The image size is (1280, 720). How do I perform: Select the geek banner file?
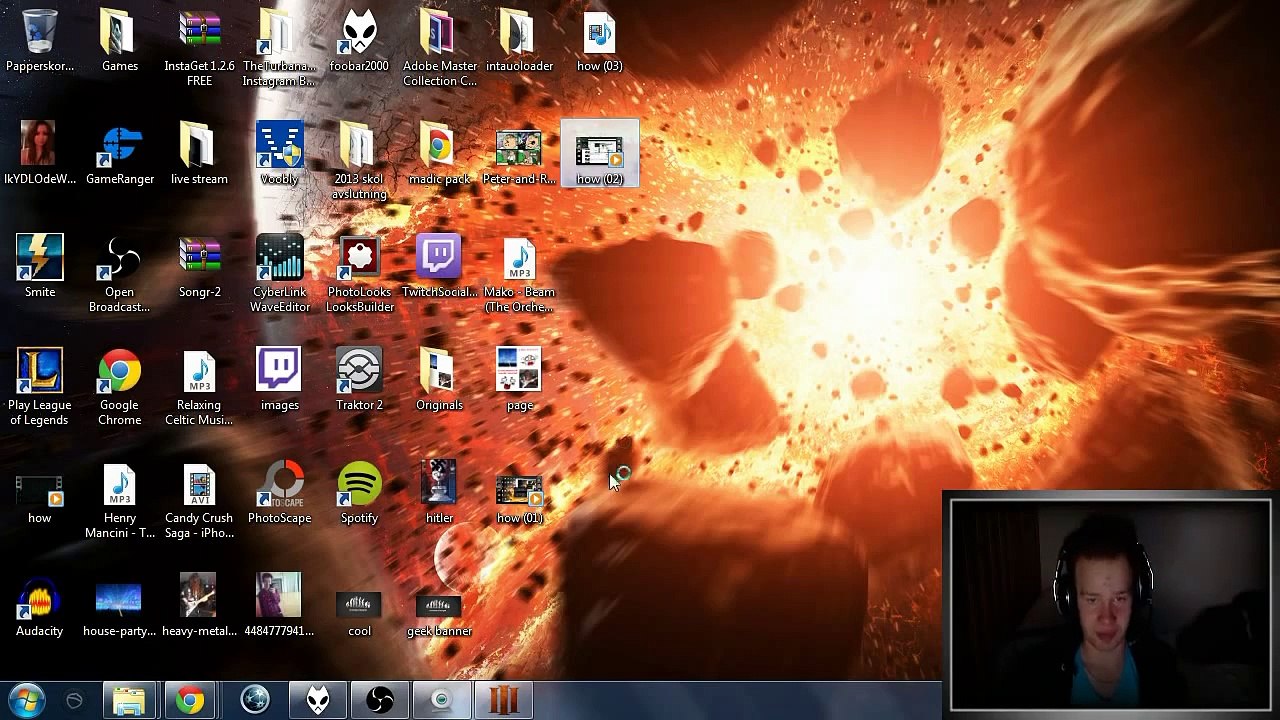click(x=439, y=606)
